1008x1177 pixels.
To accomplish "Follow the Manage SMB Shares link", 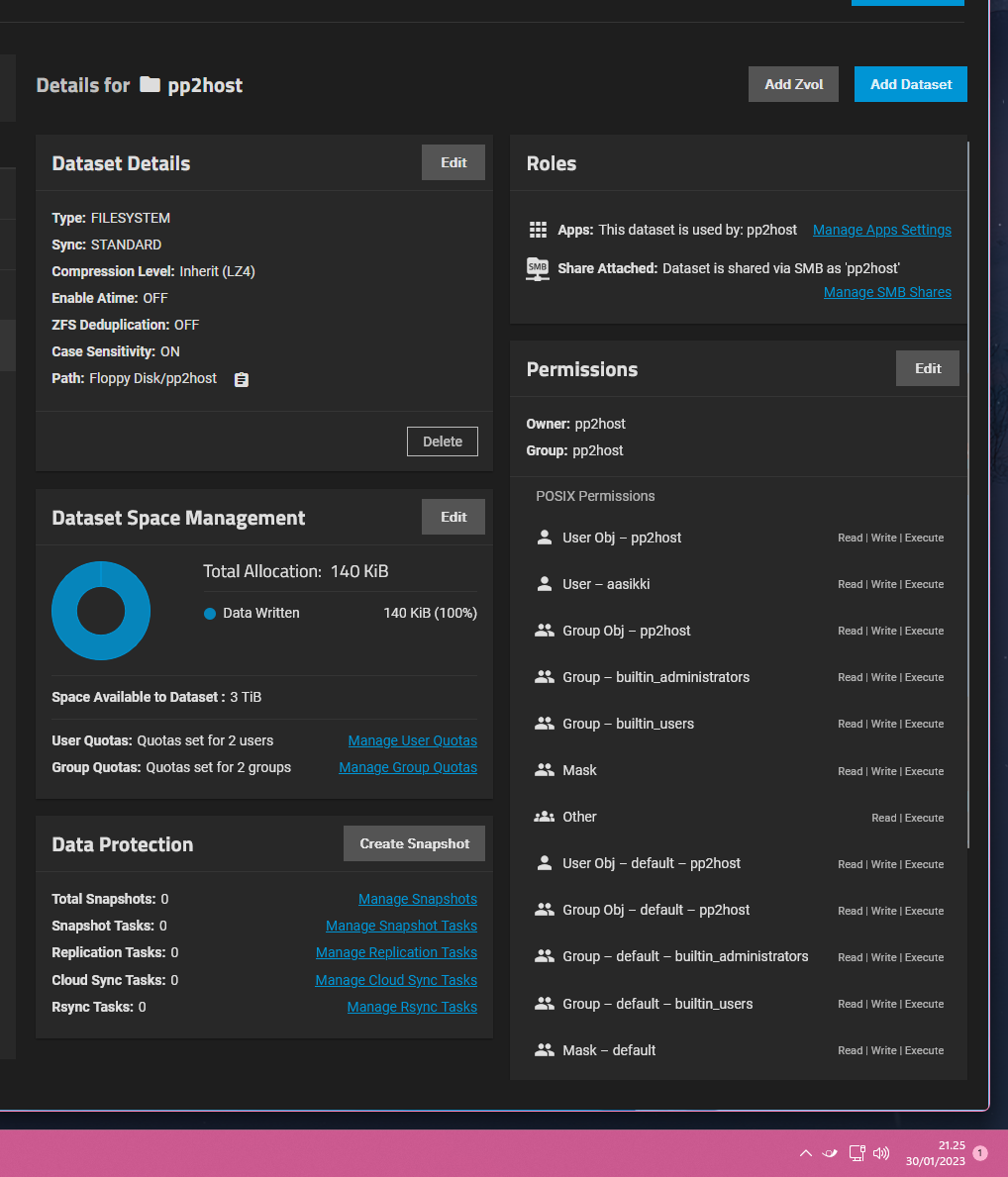I will point(887,292).
